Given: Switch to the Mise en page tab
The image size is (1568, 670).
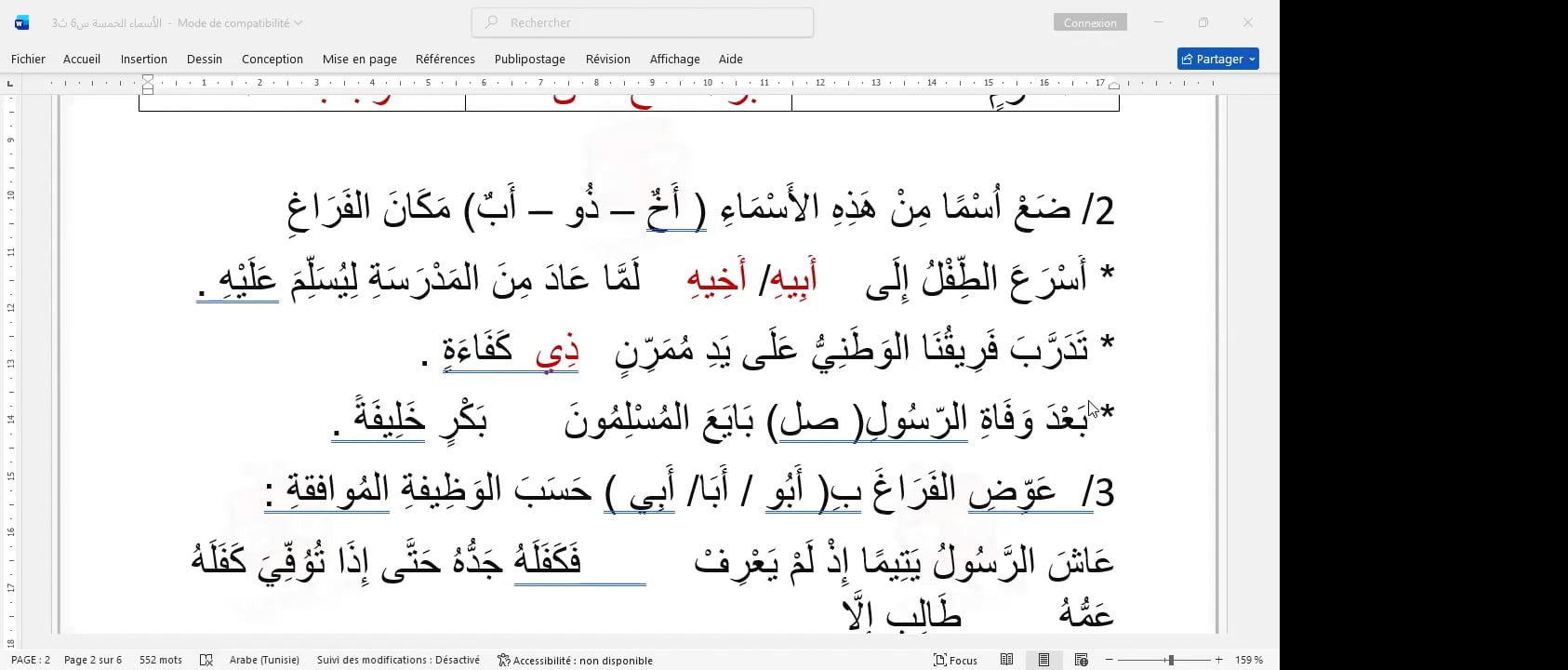Looking at the screenshot, I should 359,59.
